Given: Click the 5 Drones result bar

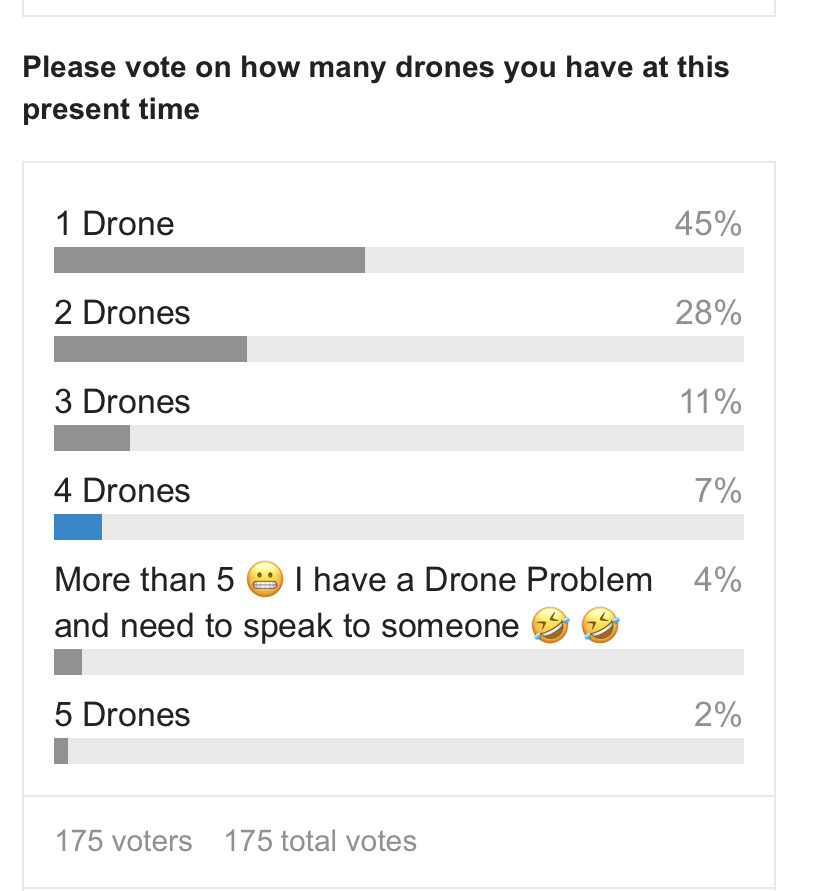Looking at the screenshot, I should [61, 751].
